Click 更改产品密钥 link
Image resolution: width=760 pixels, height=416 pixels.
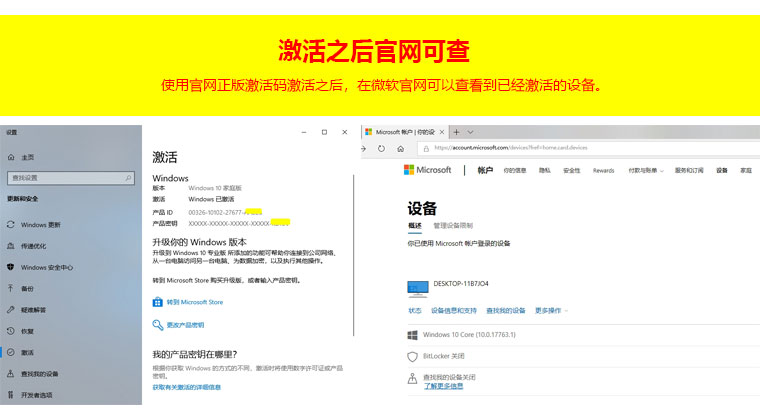tap(185, 325)
